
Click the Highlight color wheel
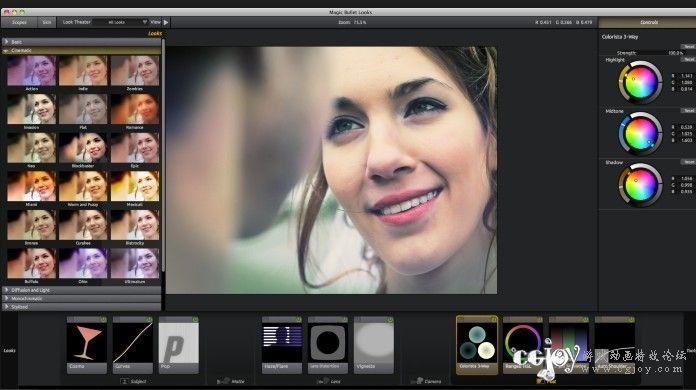641,83
